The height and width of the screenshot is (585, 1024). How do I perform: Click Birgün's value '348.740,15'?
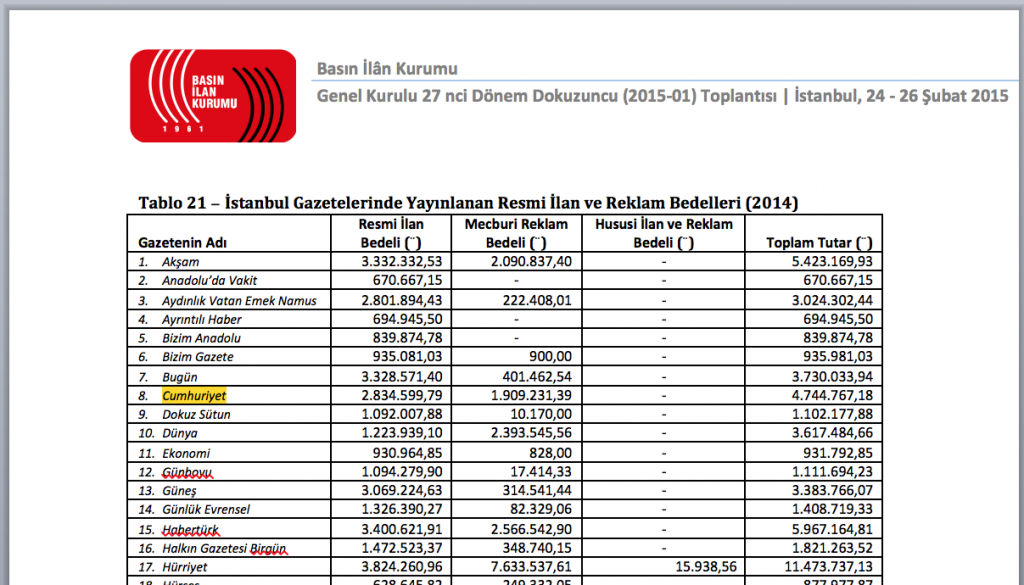537,549
